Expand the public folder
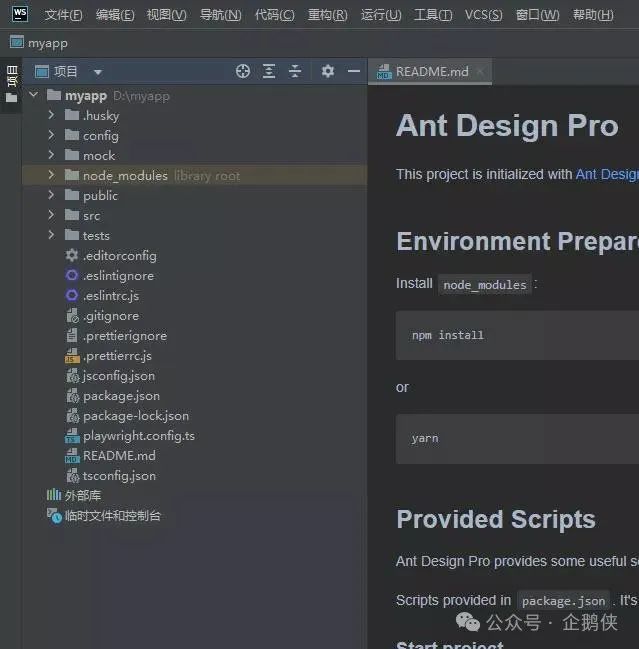The width and height of the screenshot is (639, 649). point(51,195)
